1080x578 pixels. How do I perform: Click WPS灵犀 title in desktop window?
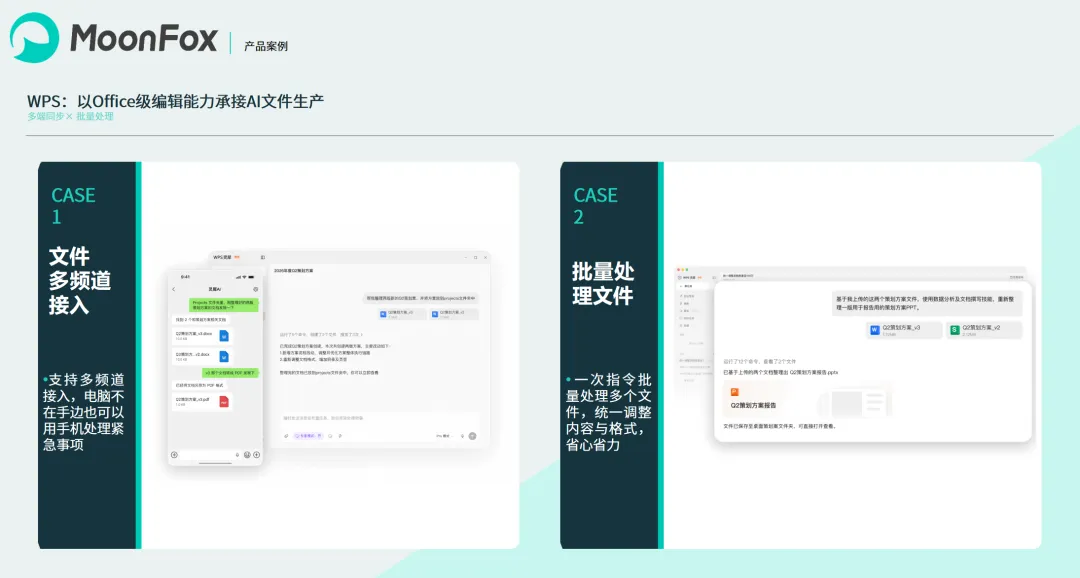[x=222, y=257]
